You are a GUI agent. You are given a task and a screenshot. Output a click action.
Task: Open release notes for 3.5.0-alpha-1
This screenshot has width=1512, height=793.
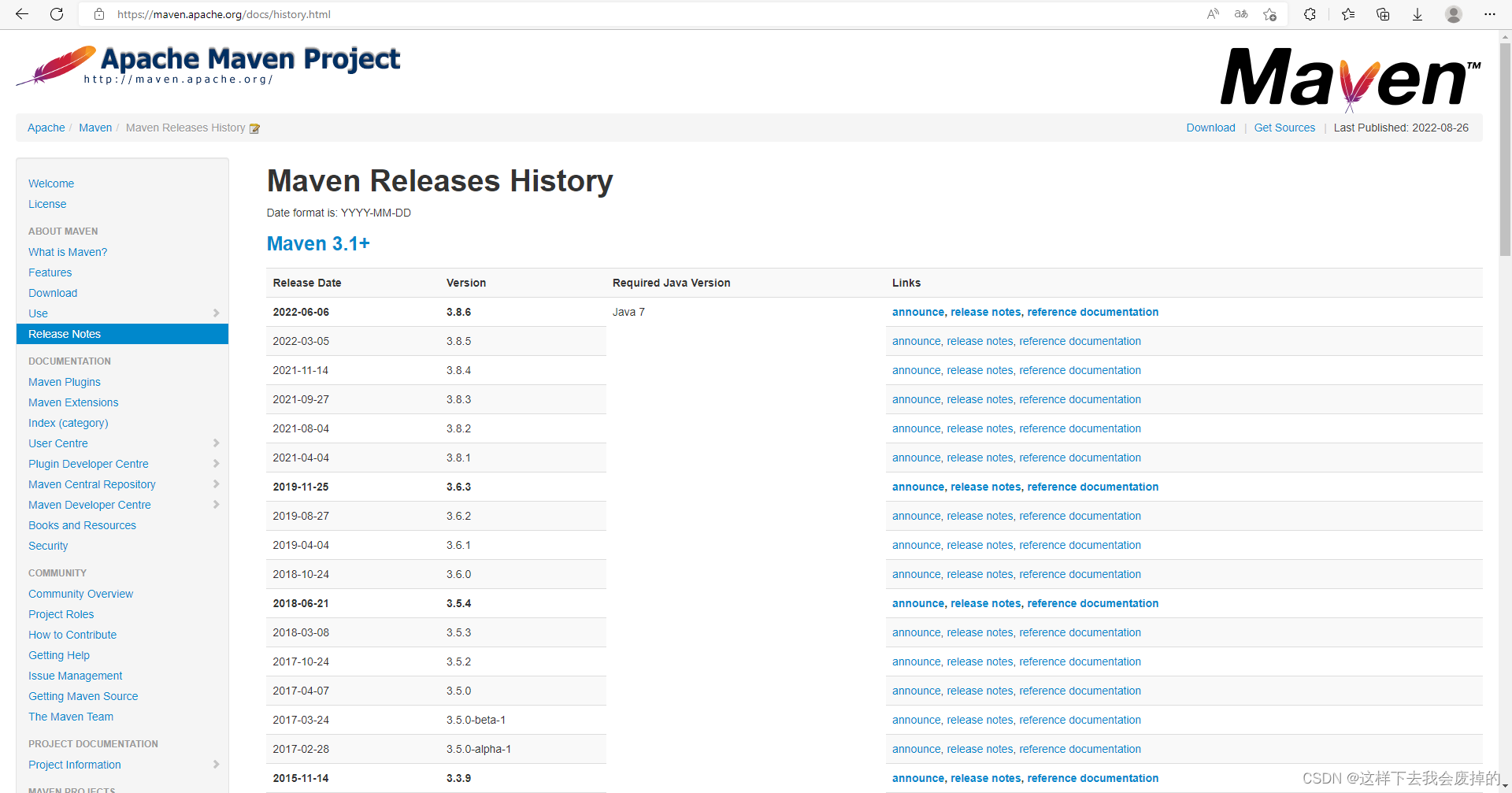[x=980, y=749]
